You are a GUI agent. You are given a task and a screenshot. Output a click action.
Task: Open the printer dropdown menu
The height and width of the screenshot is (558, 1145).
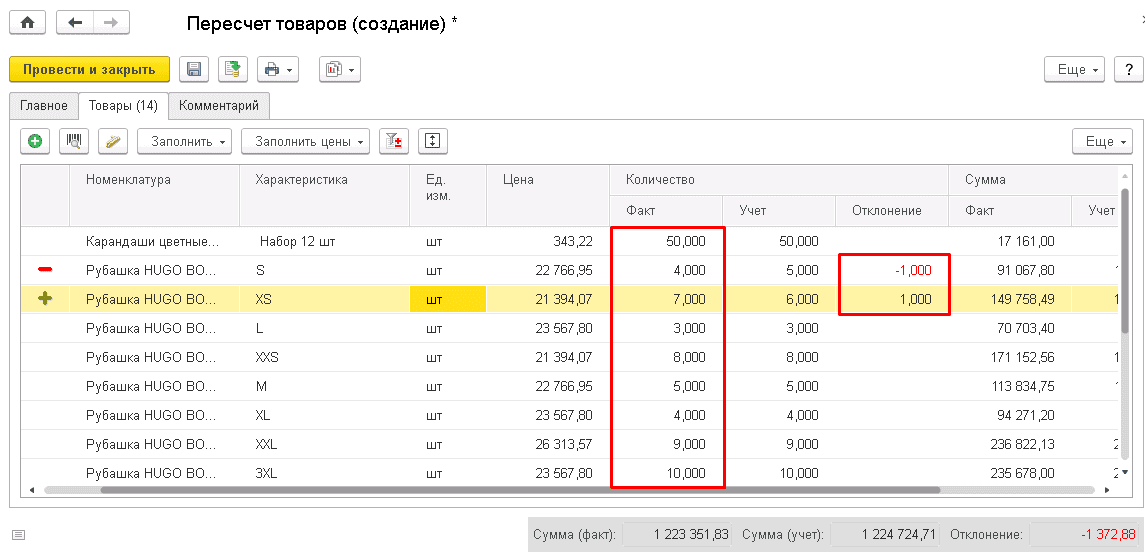pyautogui.click(x=278, y=69)
